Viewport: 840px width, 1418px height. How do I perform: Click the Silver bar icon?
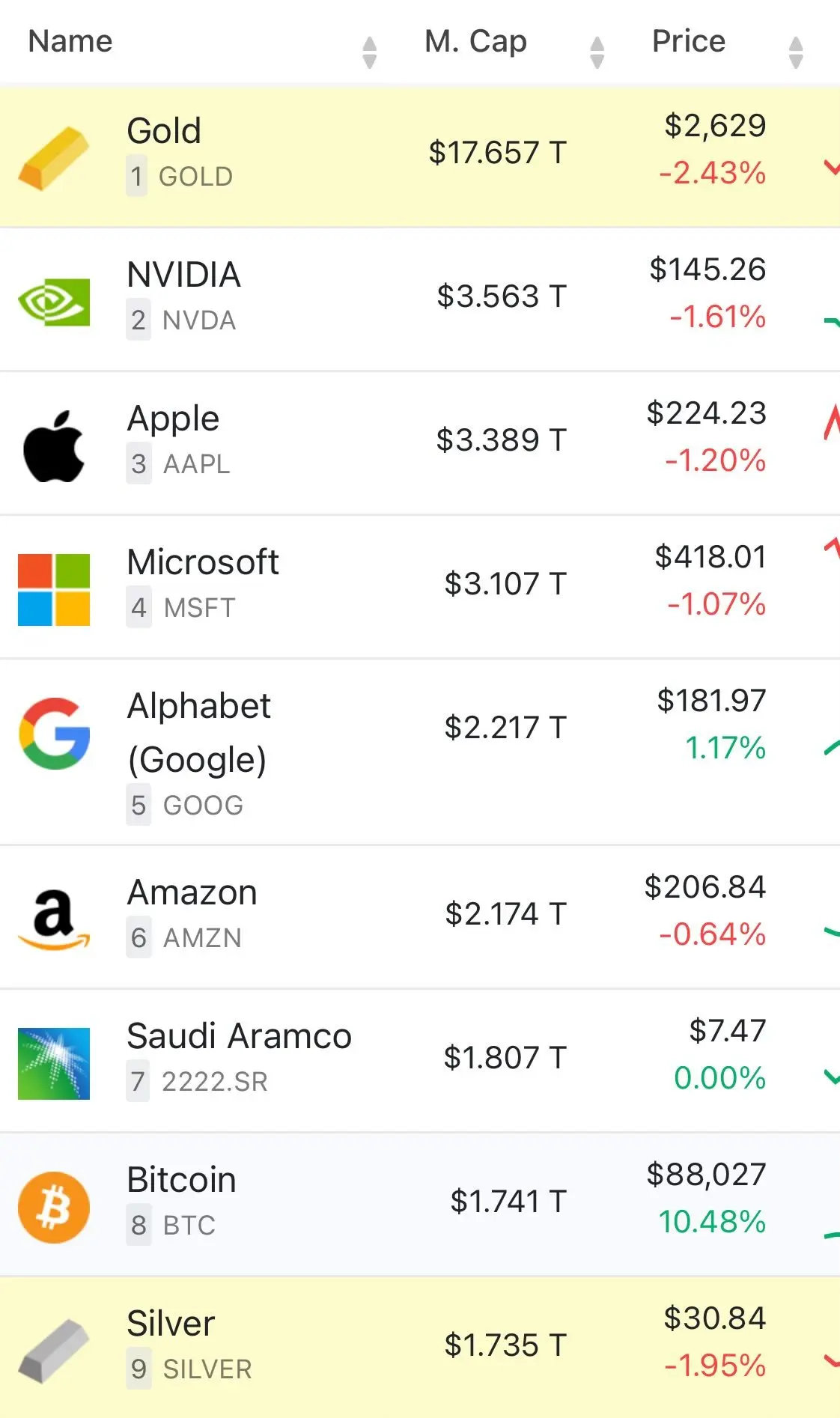(x=54, y=1351)
